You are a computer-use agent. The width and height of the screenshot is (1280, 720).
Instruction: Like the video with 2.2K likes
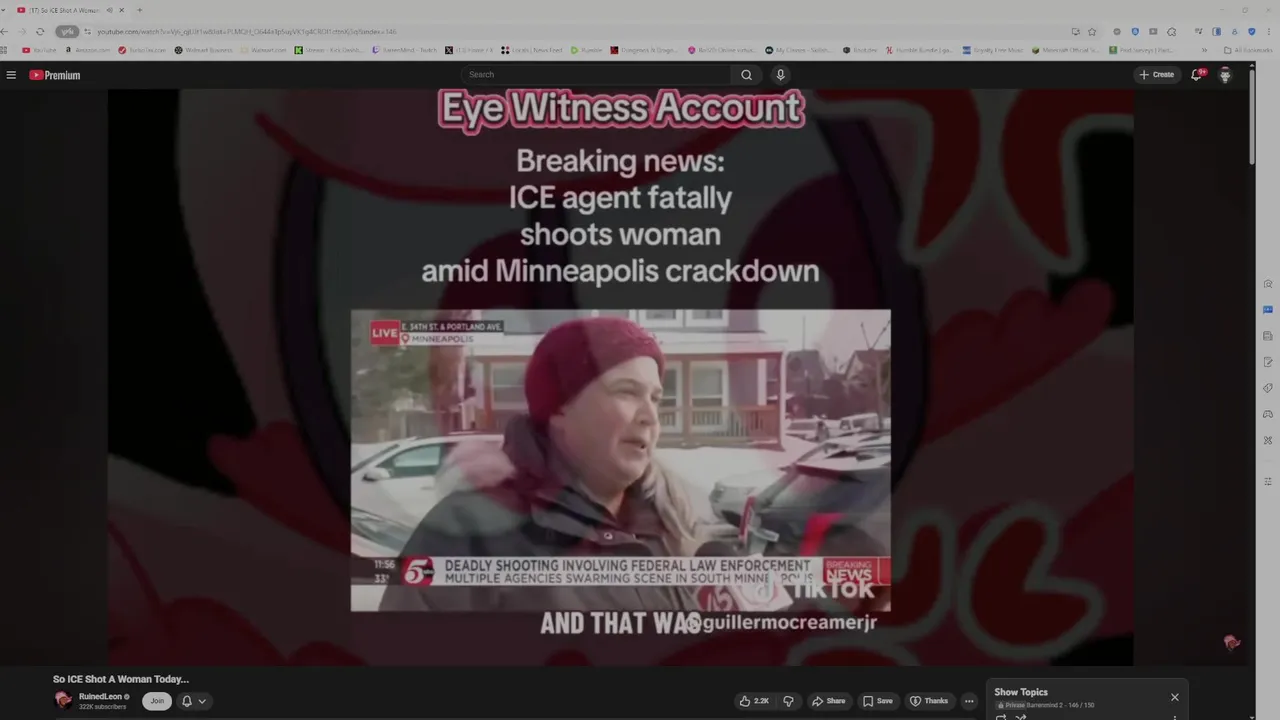[755, 701]
